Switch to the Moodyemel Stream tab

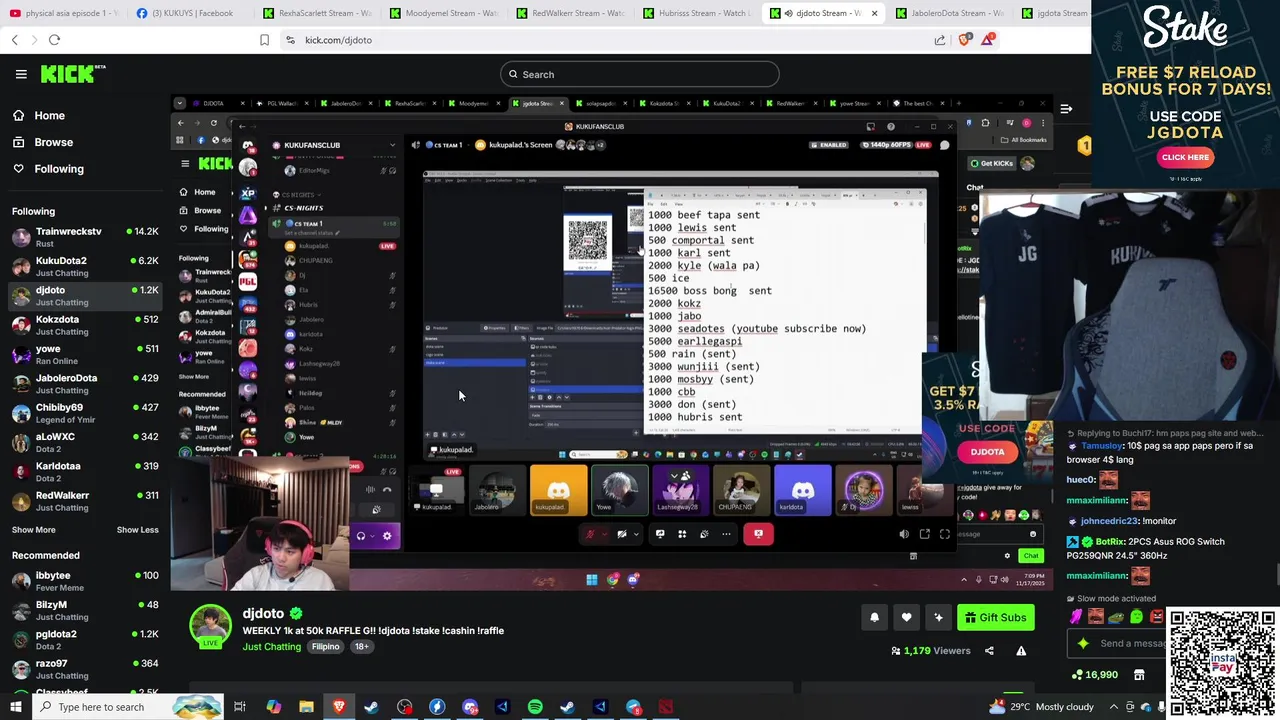tap(446, 13)
